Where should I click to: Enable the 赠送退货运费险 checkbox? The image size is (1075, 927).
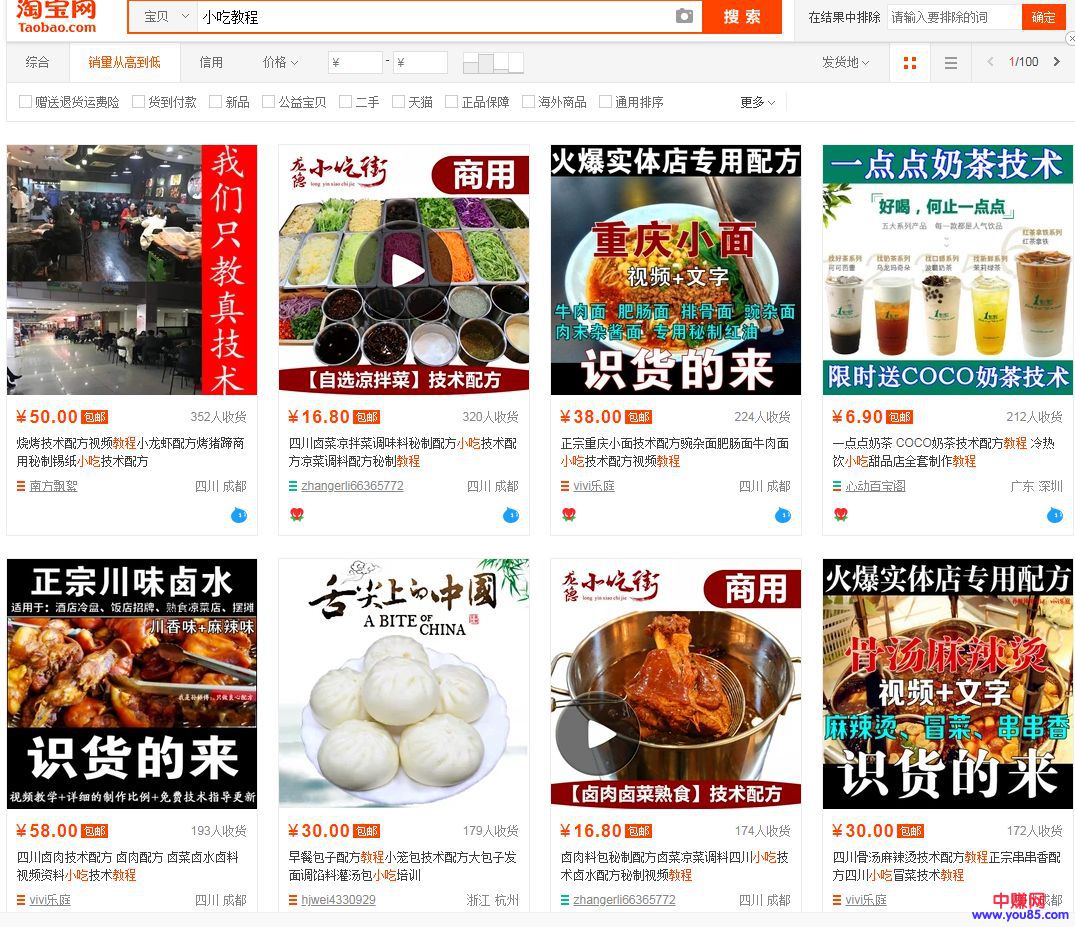click(x=26, y=102)
